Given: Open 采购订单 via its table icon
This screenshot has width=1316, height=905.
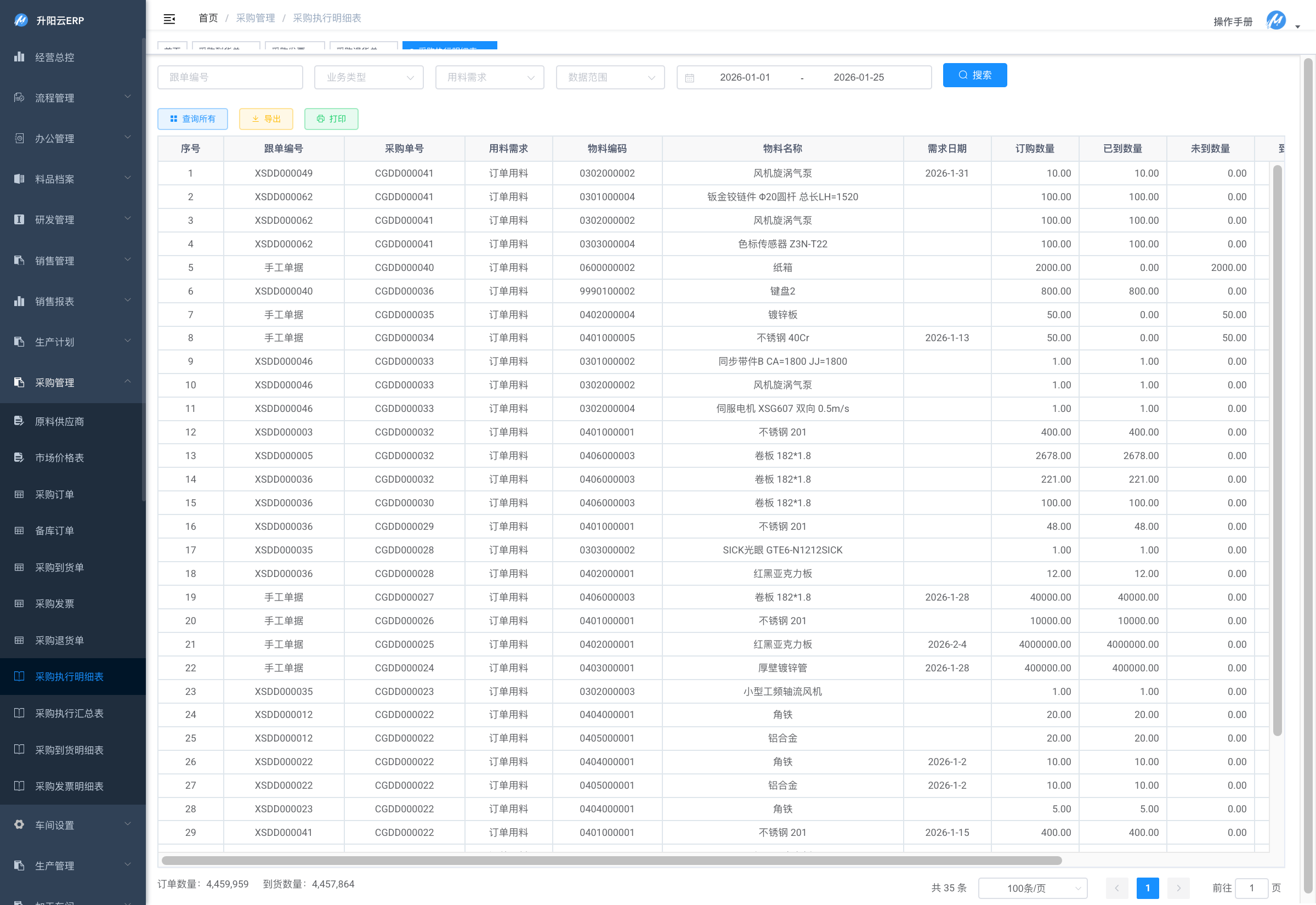Looking at the screenshot, I should point(19,495).
